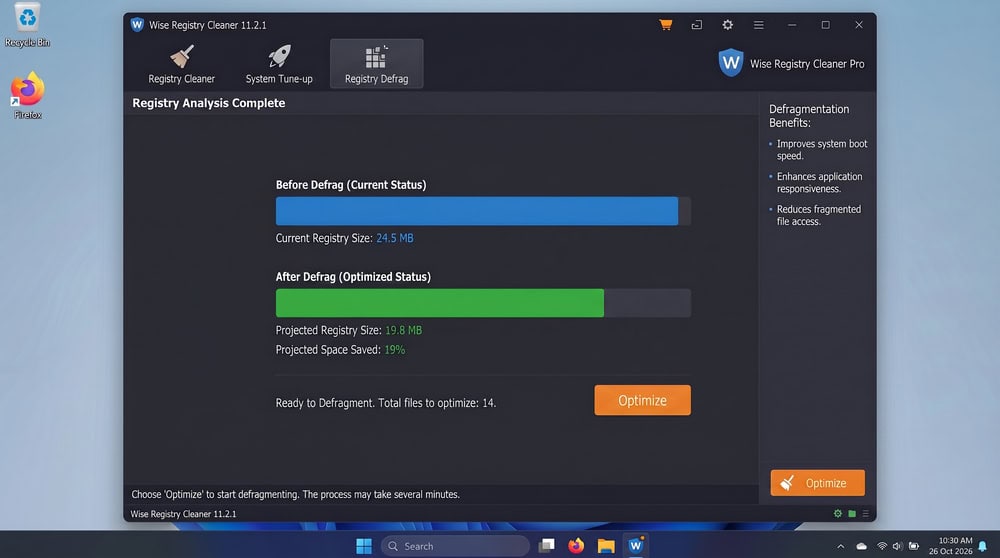Switch to the System Tune-up tab
The image size is (1000, 558).
pos(279,64)
